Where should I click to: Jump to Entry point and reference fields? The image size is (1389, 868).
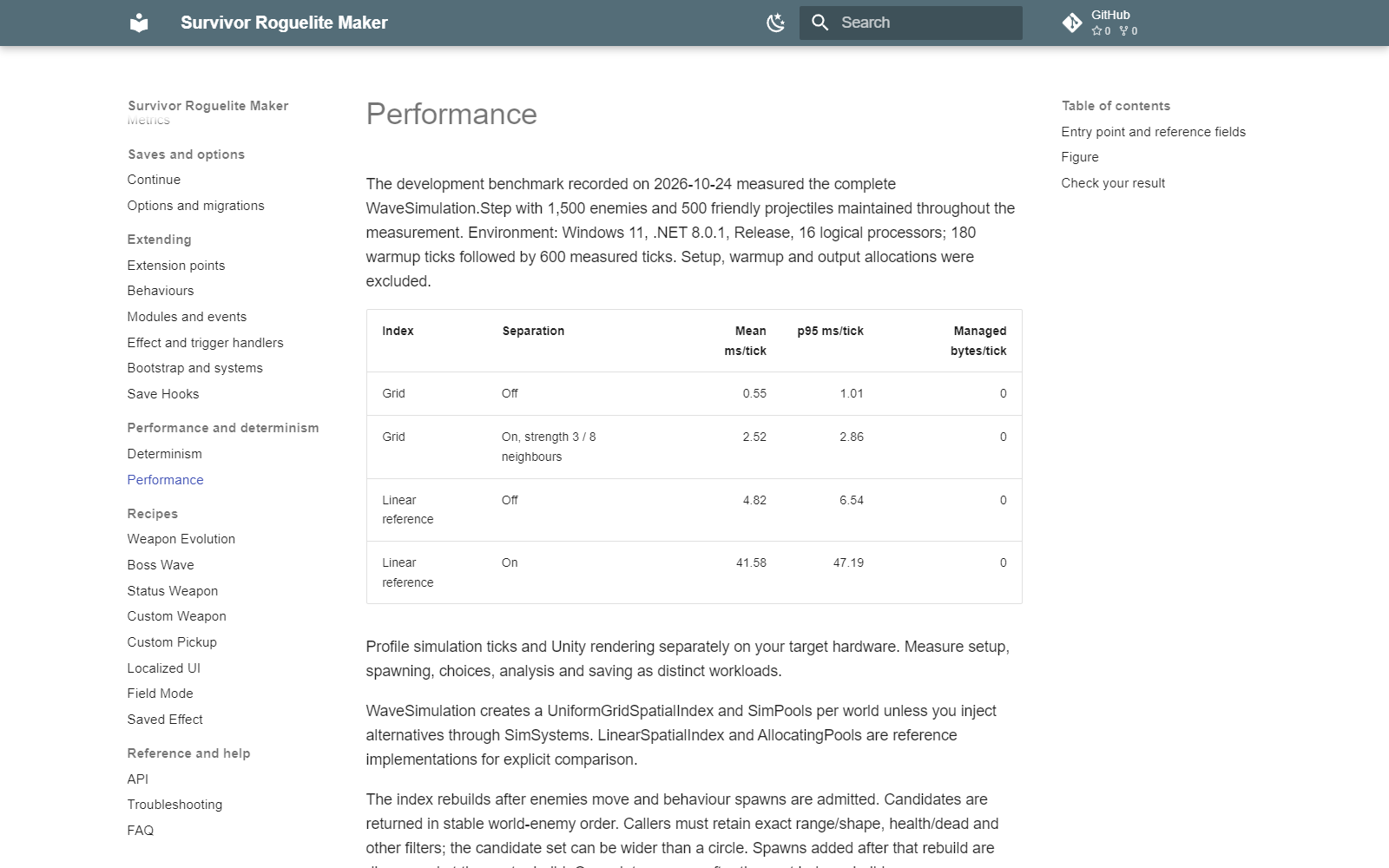[x=1153, y=132]
